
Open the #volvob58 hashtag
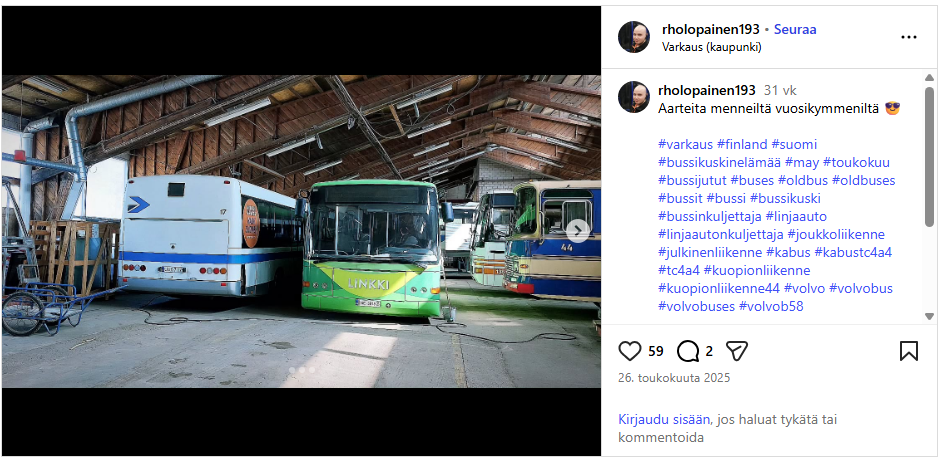pyautogui.click(x=771, y=306)
